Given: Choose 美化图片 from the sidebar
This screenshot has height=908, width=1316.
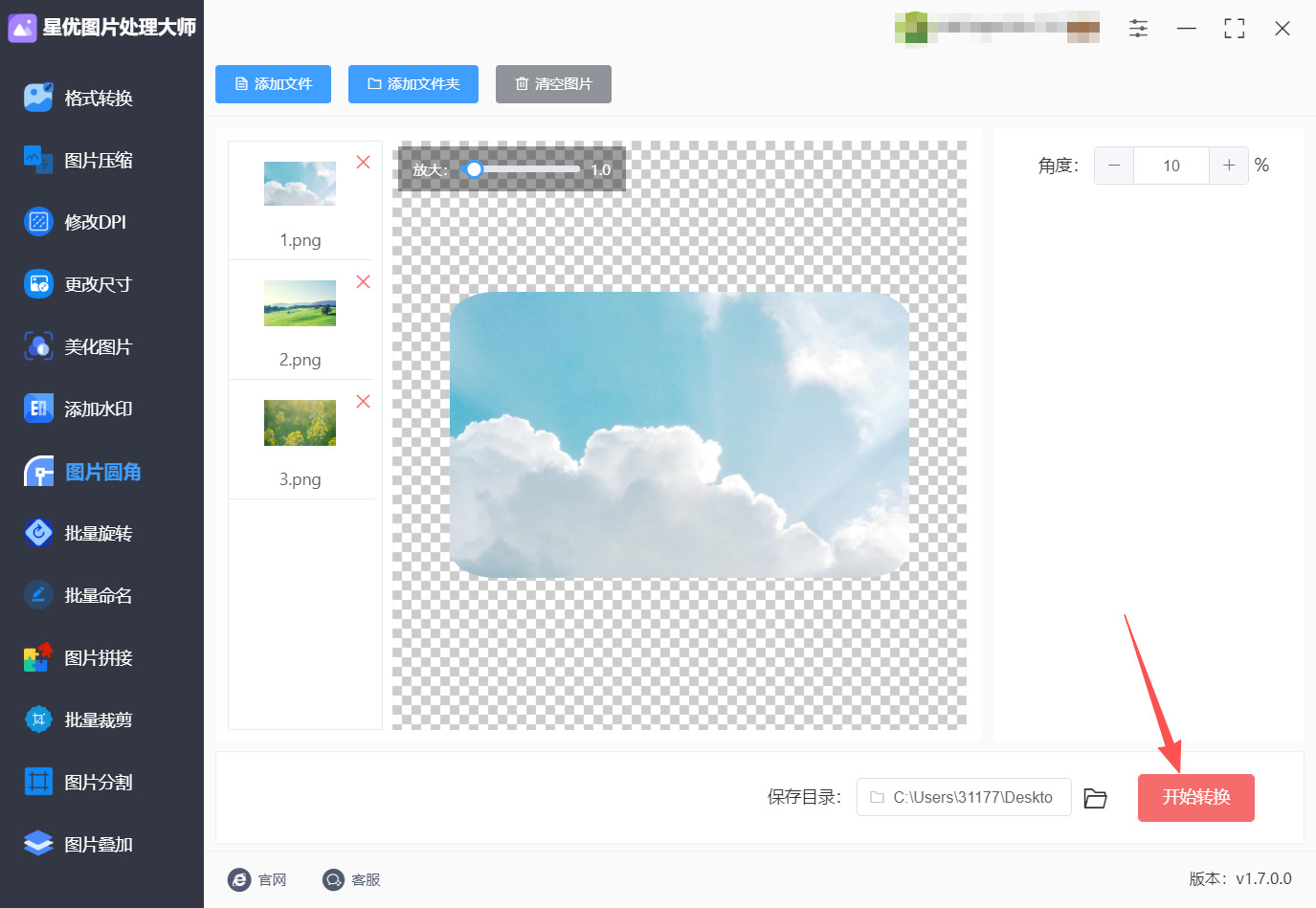Looking at the screenshot, I should 99,346.
